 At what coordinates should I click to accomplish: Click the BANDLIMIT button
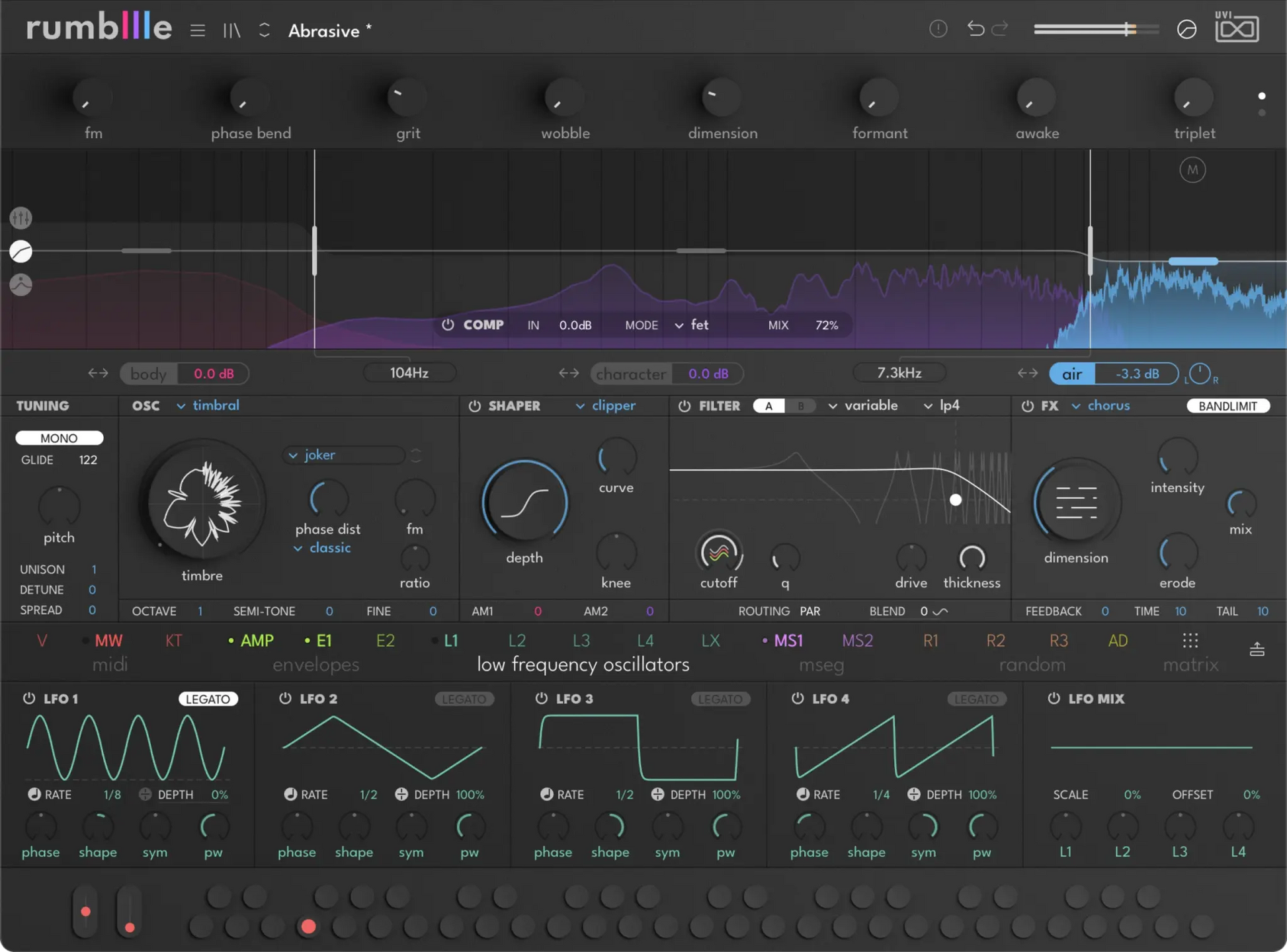pos(1227,406)
